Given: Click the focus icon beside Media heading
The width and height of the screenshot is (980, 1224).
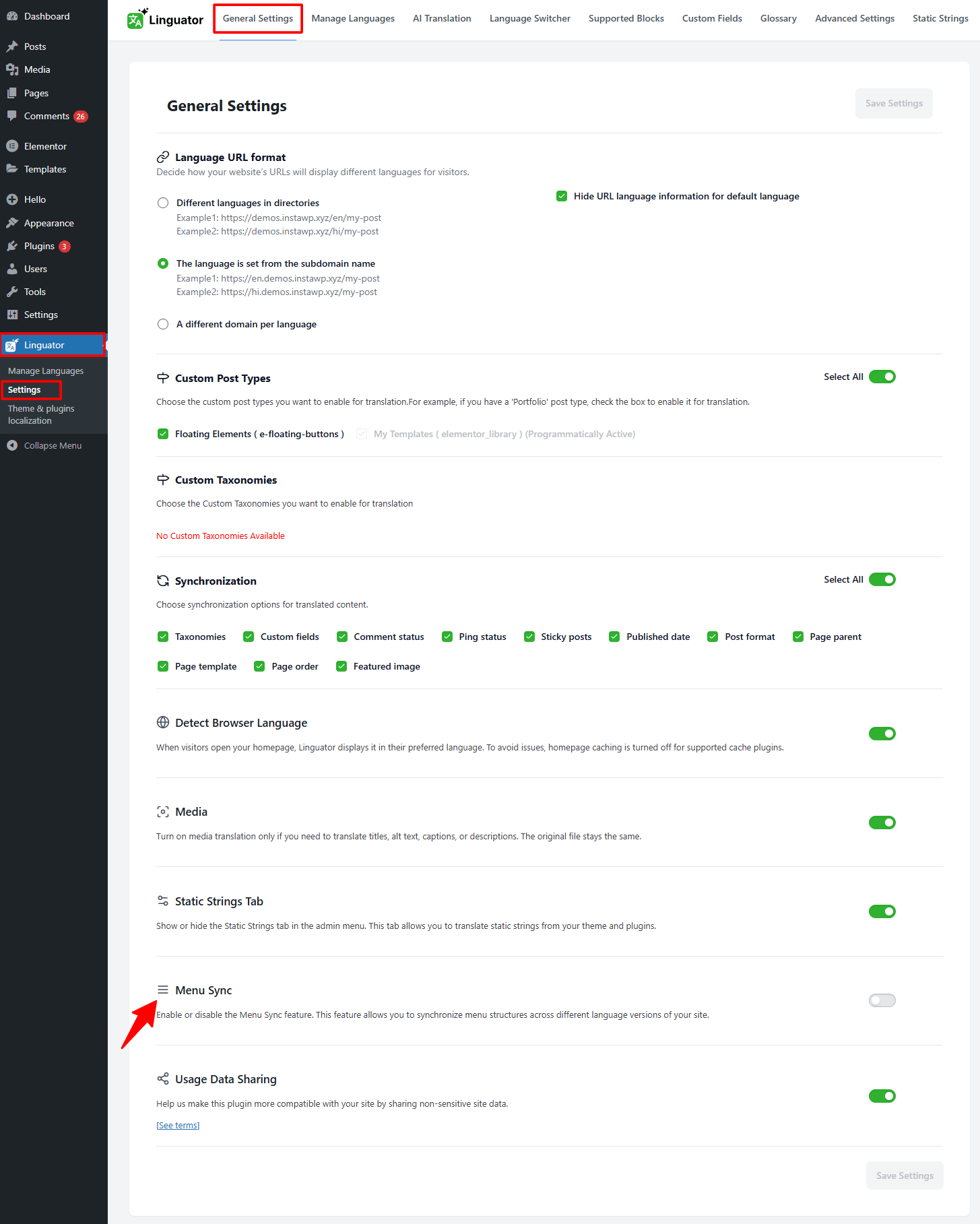Looking at the screenshot, I should [163, 812].
